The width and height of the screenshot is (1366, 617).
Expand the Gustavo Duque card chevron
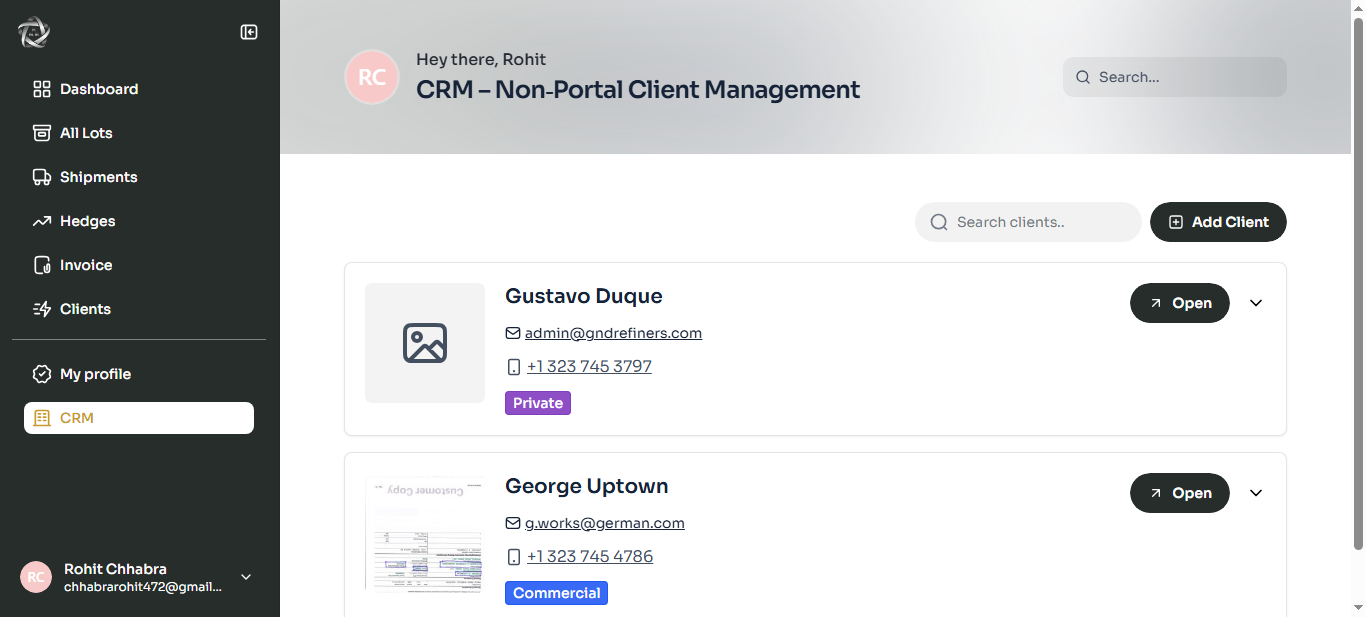point(1256,303)
